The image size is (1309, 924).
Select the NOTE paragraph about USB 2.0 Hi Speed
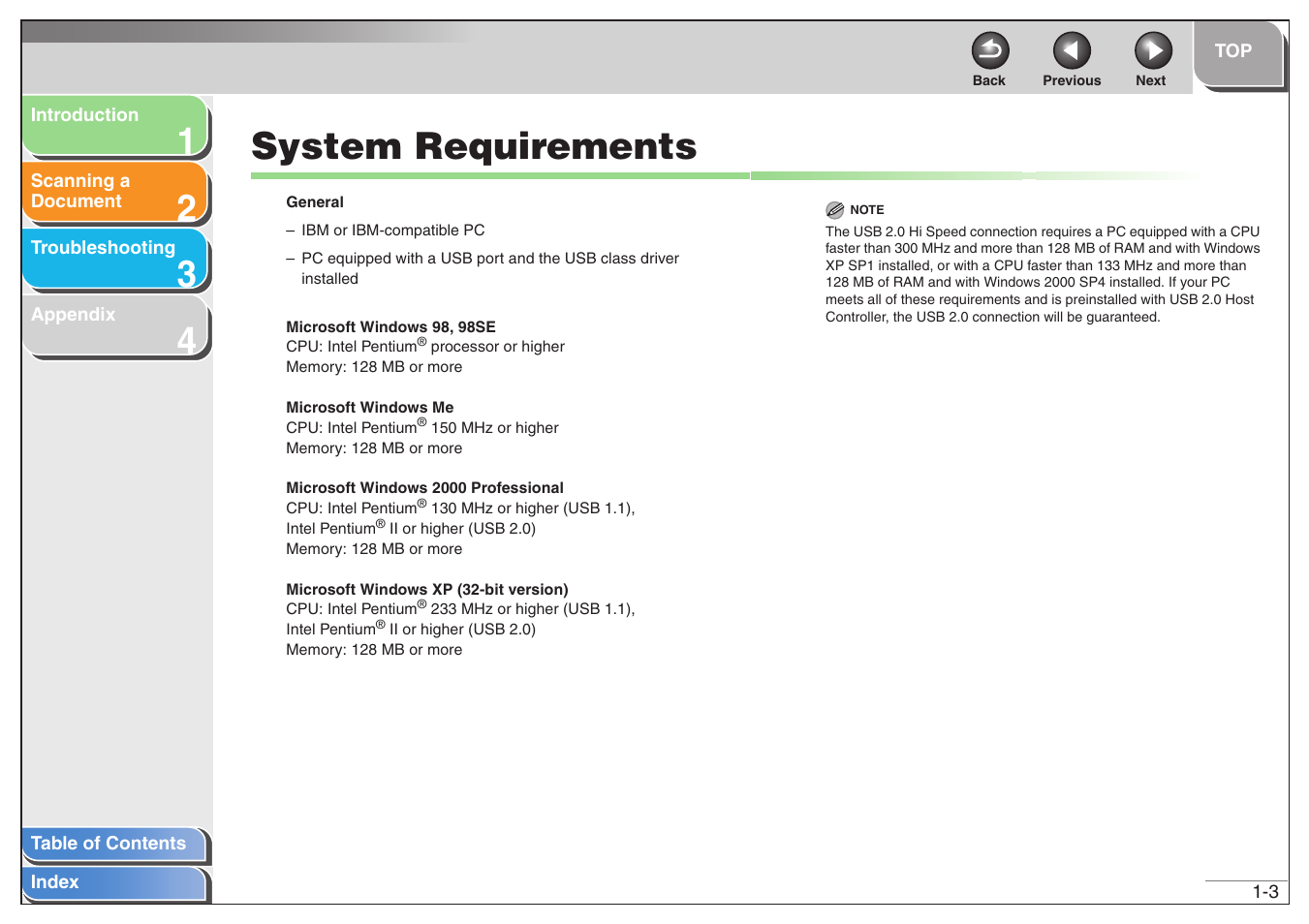point(1043,274)
